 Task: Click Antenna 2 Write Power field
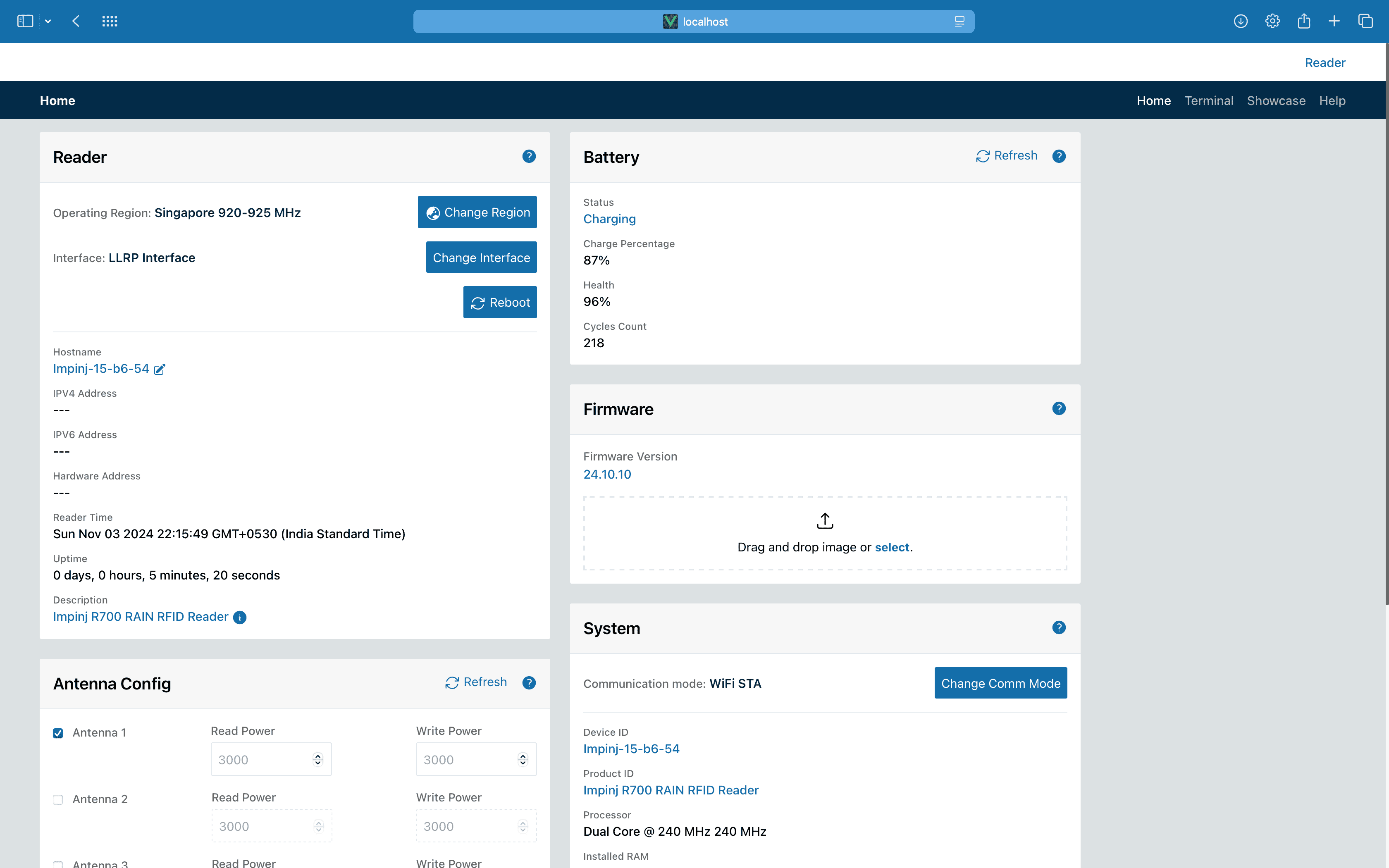pos(476,826)
